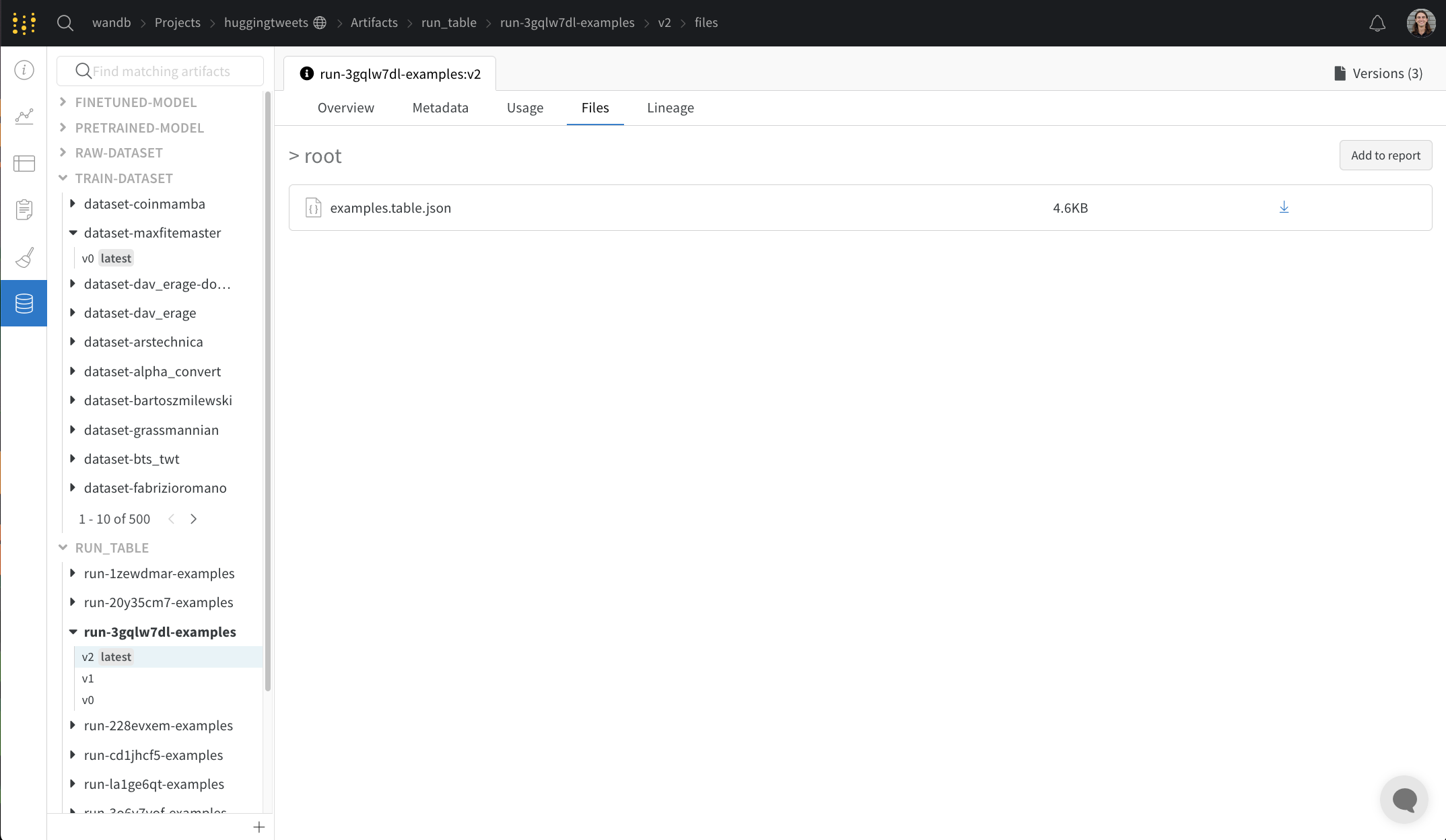Viewport: 1446px width, 840px height.
Task: Open the runs table sidebar icon
Action: [24, 163]
